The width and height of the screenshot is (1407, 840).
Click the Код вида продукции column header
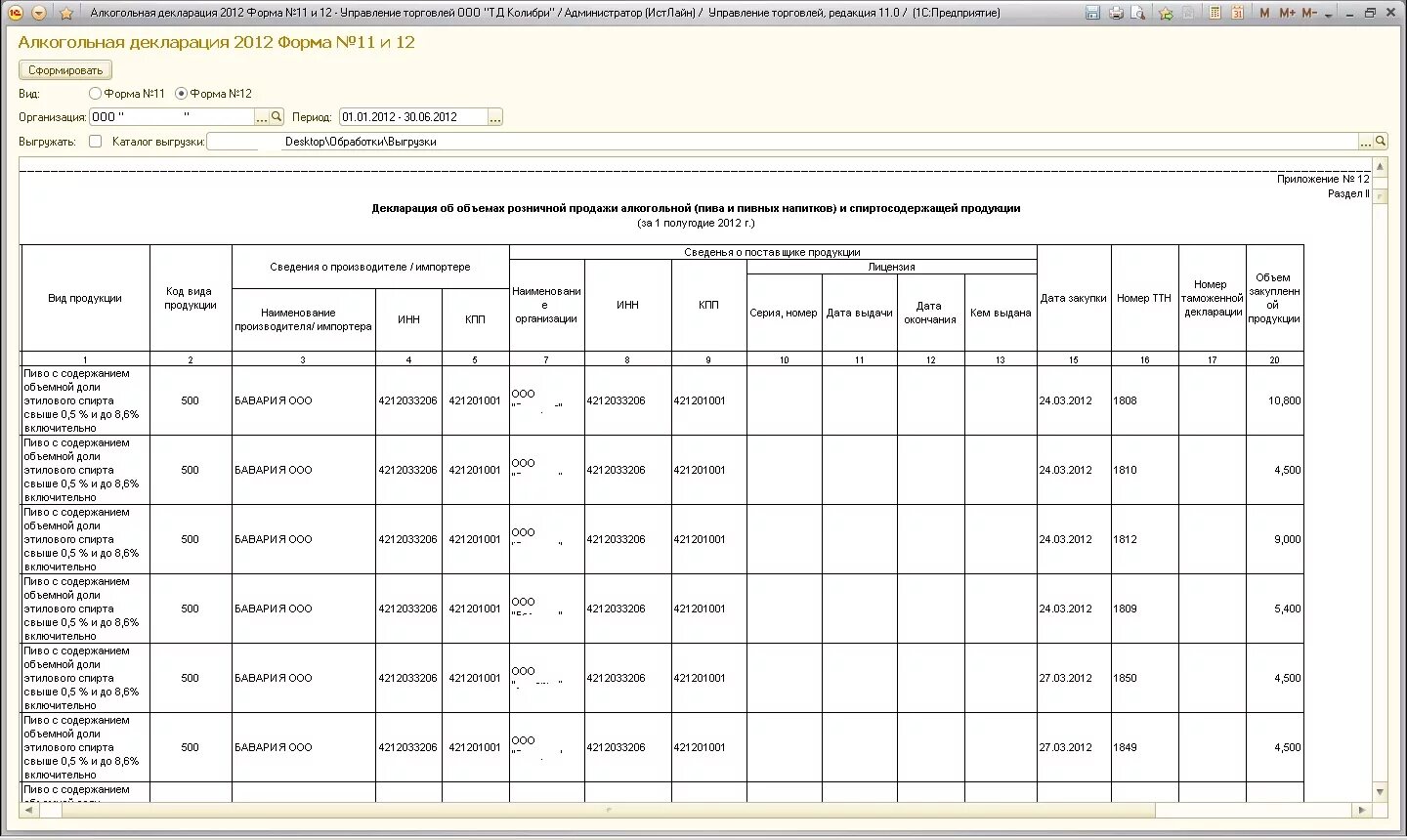(x=191, y=298)
